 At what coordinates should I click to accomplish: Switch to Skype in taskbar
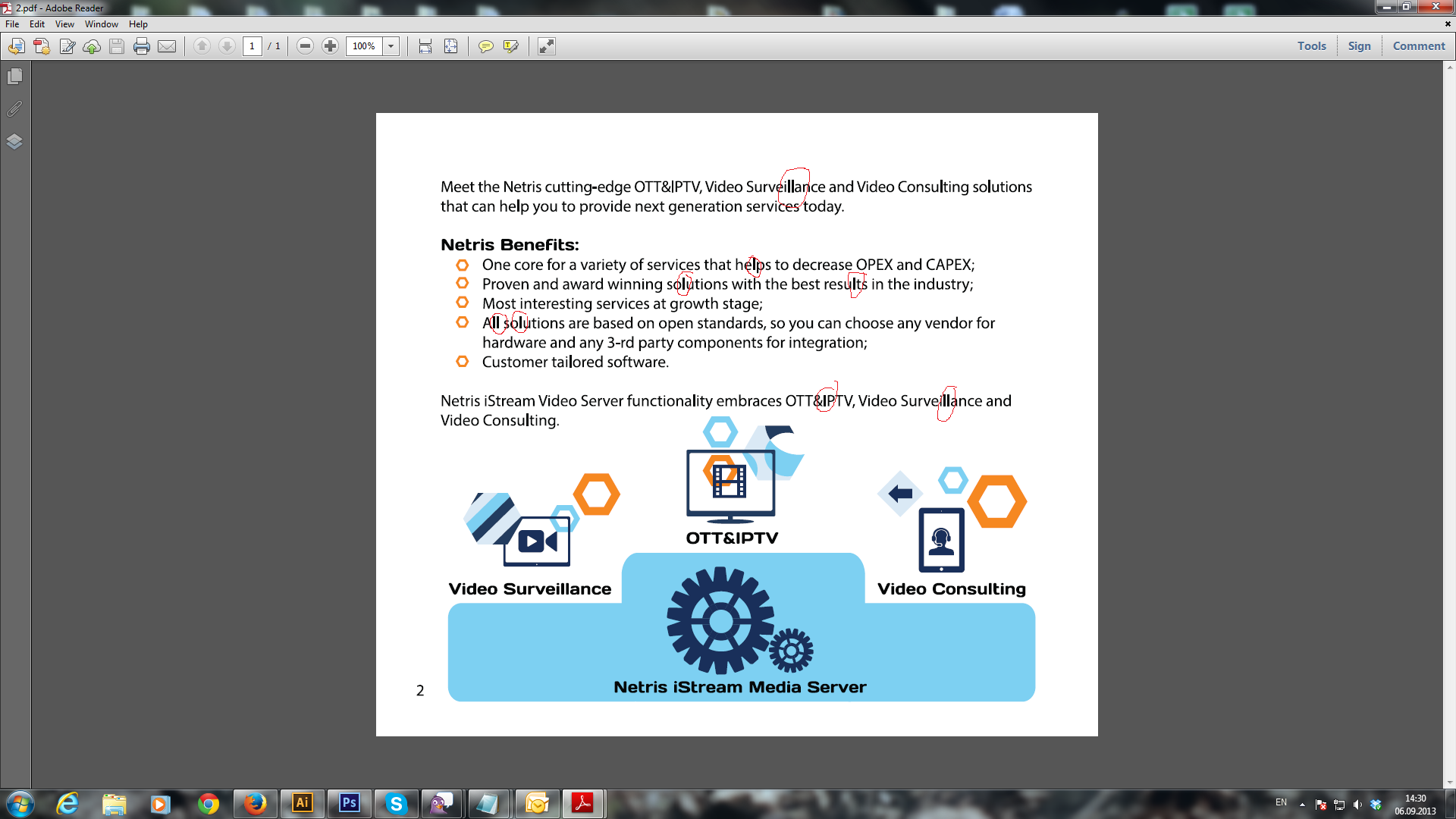396,804
